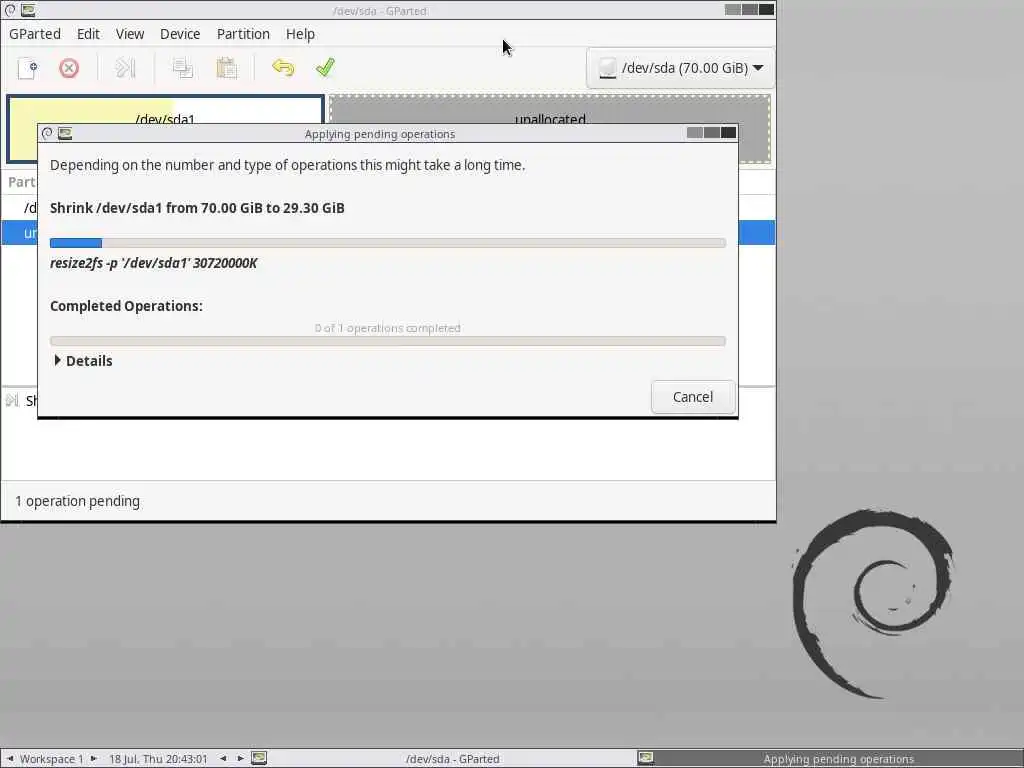This screenshot has height=768, width=1024.
Task: Open the View menu
Action: tap(130, 34)
